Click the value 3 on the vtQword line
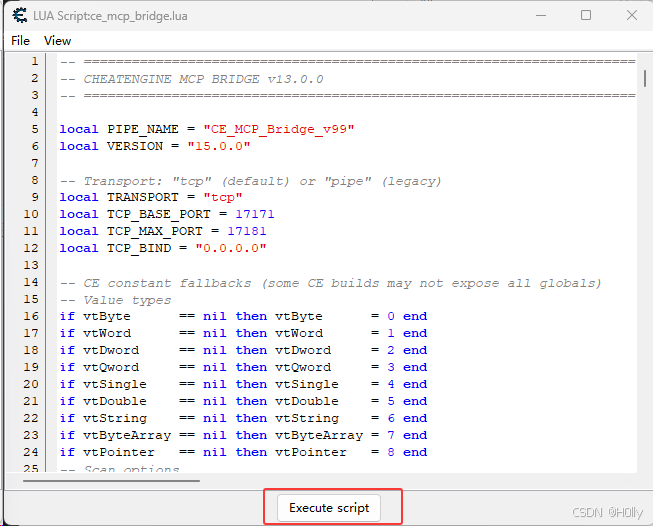This screenshot has width=653, height=526. point(391,367)
